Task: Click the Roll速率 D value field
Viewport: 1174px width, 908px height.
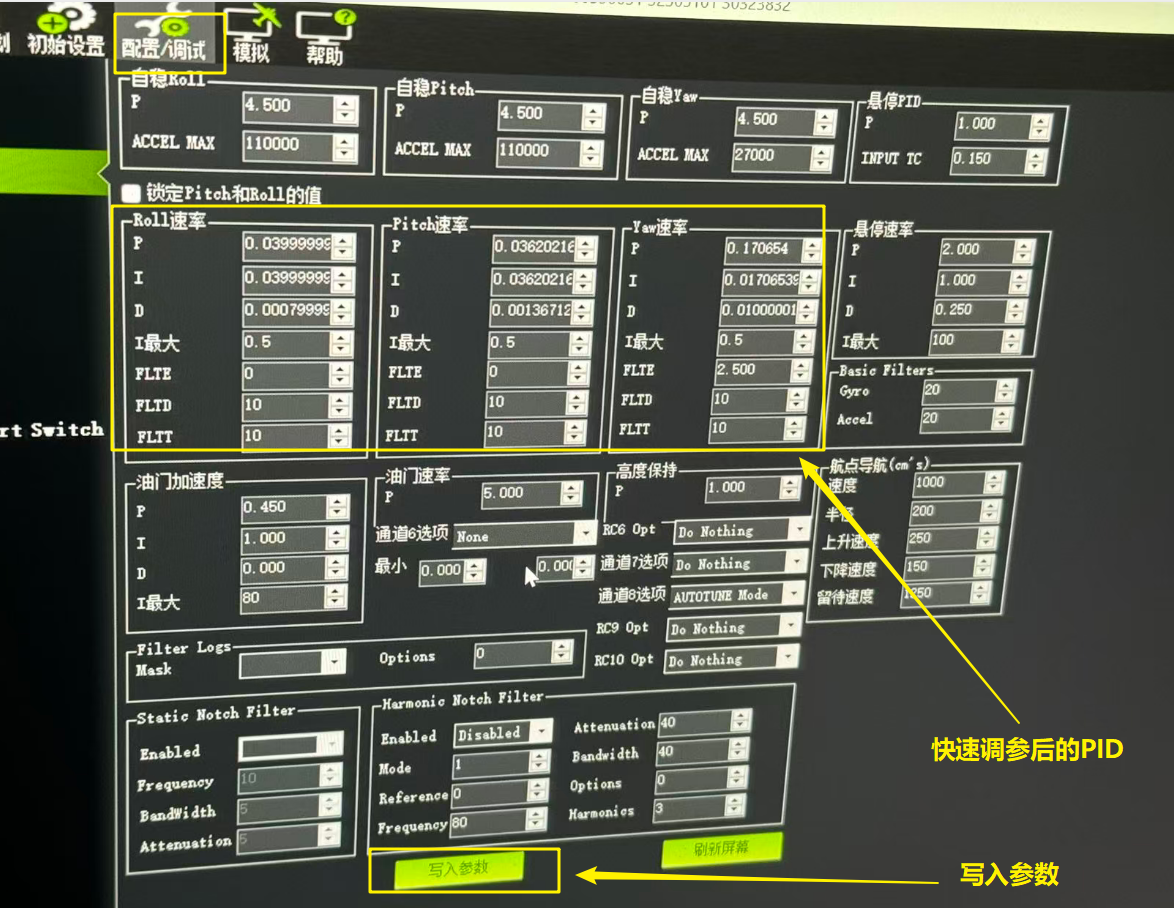Action: (x=287, y=311)
